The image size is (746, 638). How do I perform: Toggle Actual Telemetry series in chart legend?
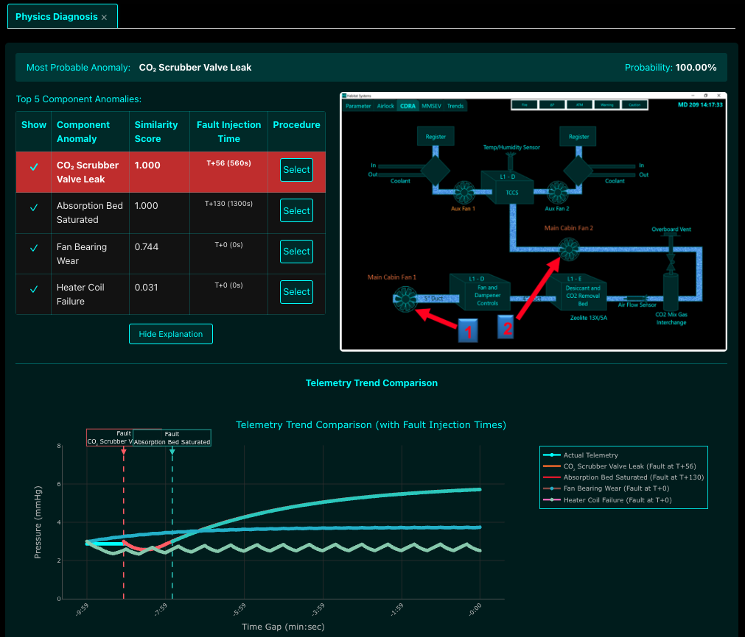coord(590,455)
